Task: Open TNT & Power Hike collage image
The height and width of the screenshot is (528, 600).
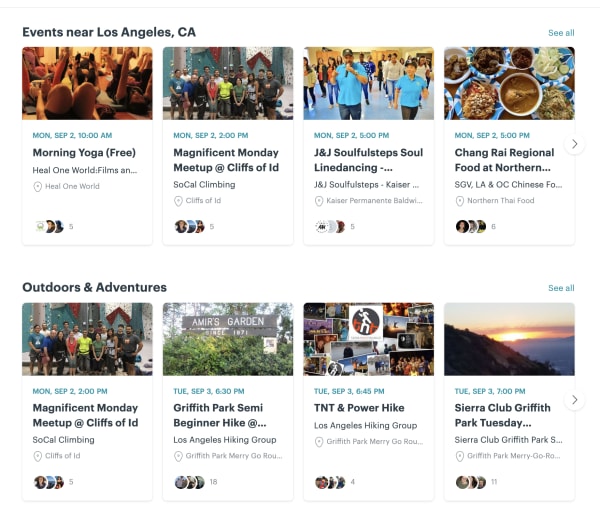Action: tap(368, 339)
